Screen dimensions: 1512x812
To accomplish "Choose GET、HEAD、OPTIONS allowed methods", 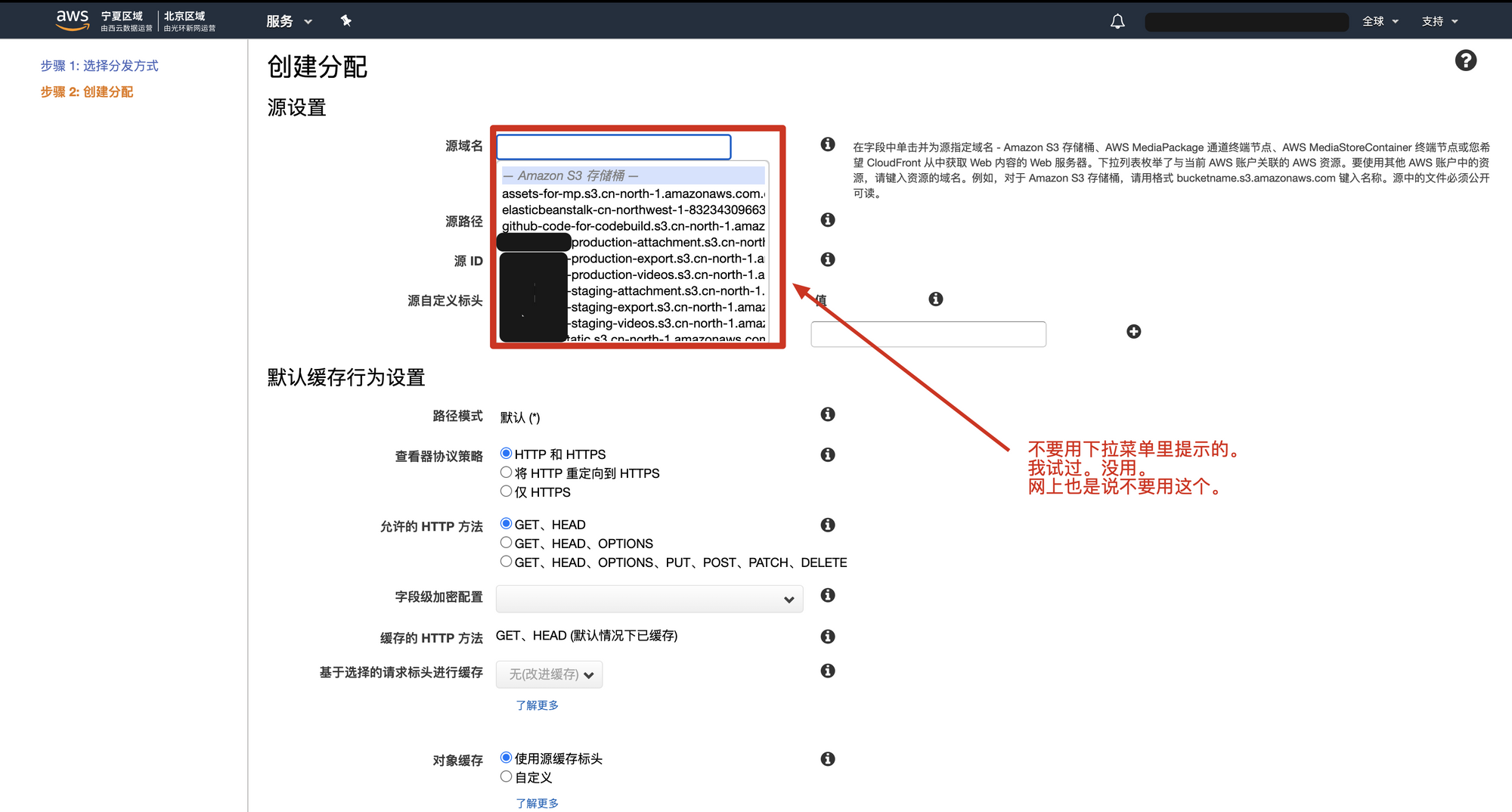I will [507, 543].
